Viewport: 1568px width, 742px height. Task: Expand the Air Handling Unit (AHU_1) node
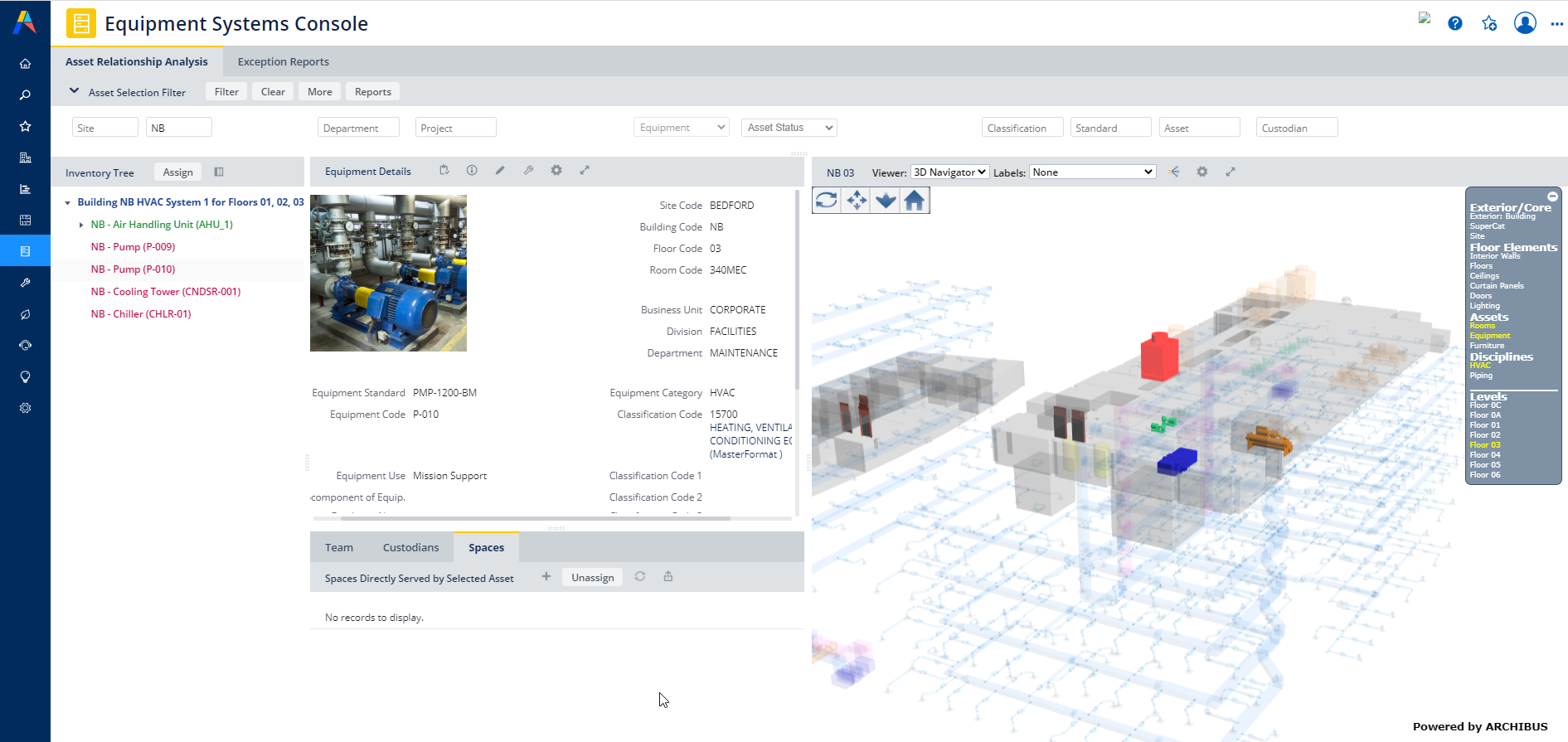click(x=81, y=225)
